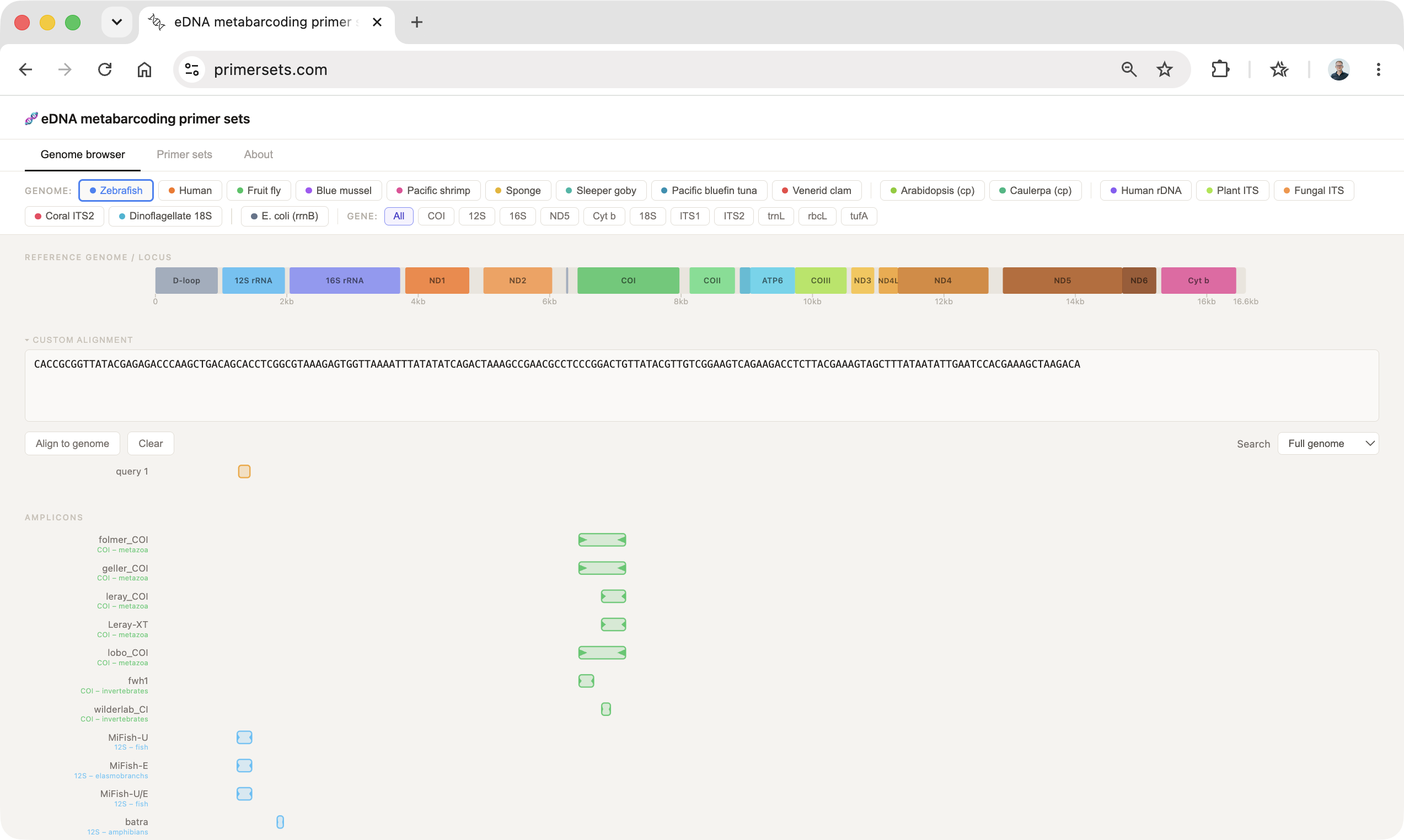Toggle the COI gene filter
The image size is (1404, 840).
[436, 216]
